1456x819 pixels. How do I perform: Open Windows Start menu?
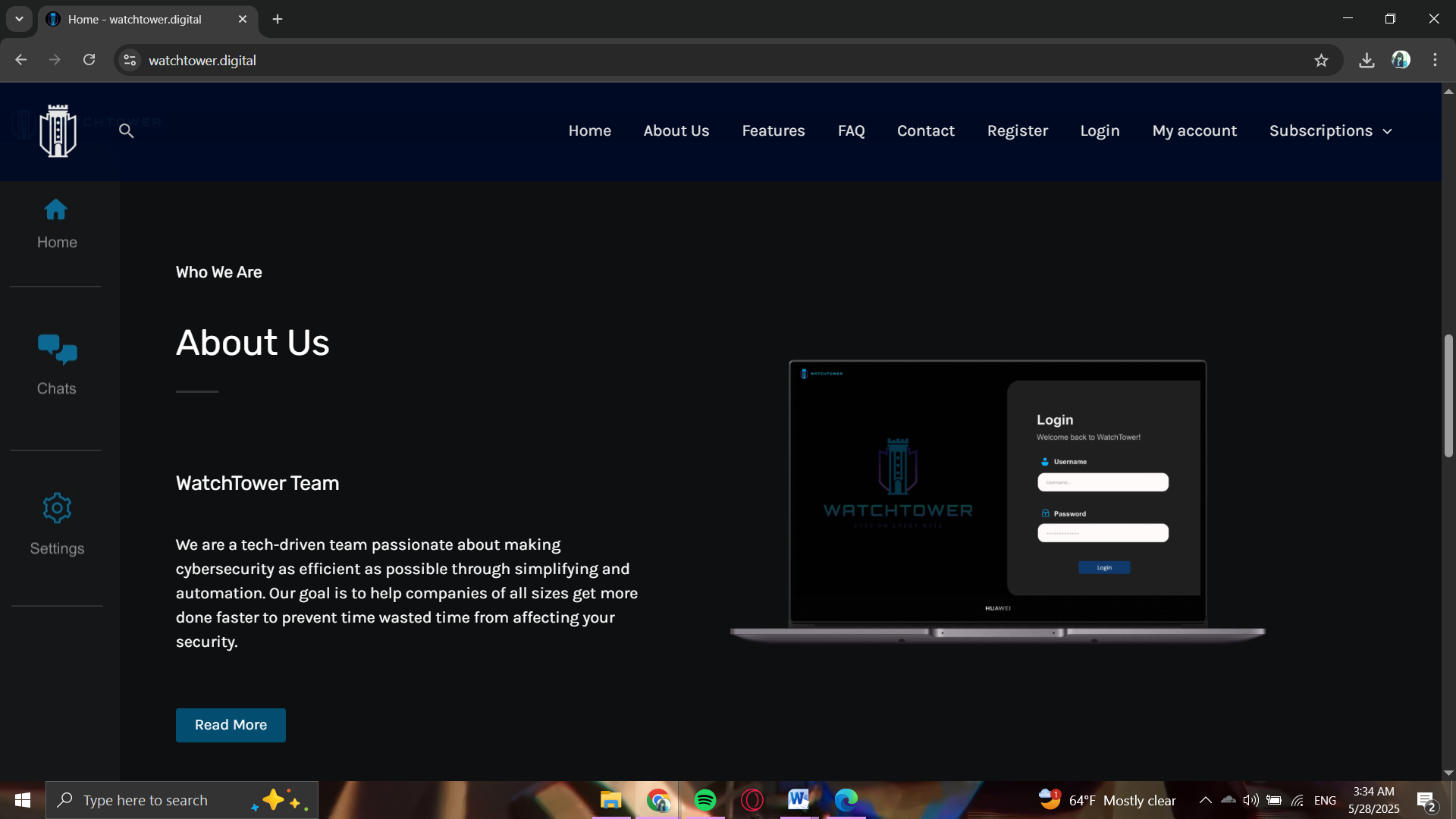click(x=23, y=800)
